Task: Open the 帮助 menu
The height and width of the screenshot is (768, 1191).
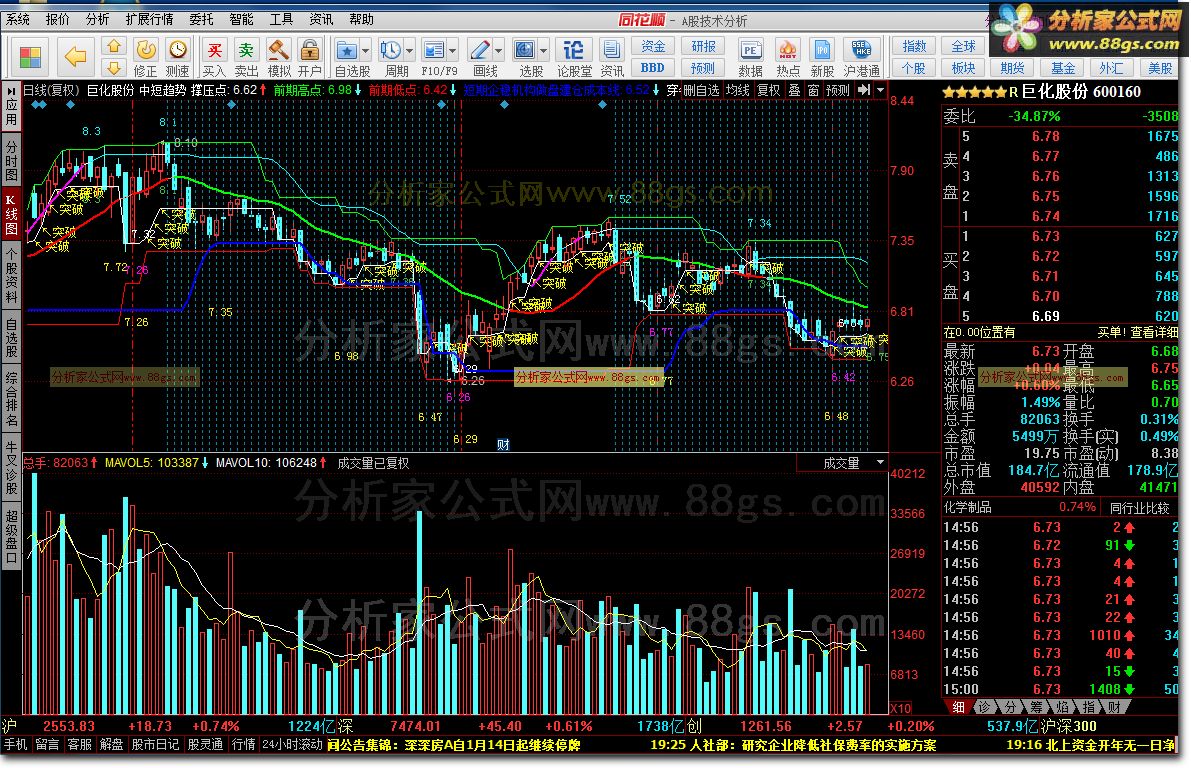Action: pyautogui.click(x=361, y=19)
